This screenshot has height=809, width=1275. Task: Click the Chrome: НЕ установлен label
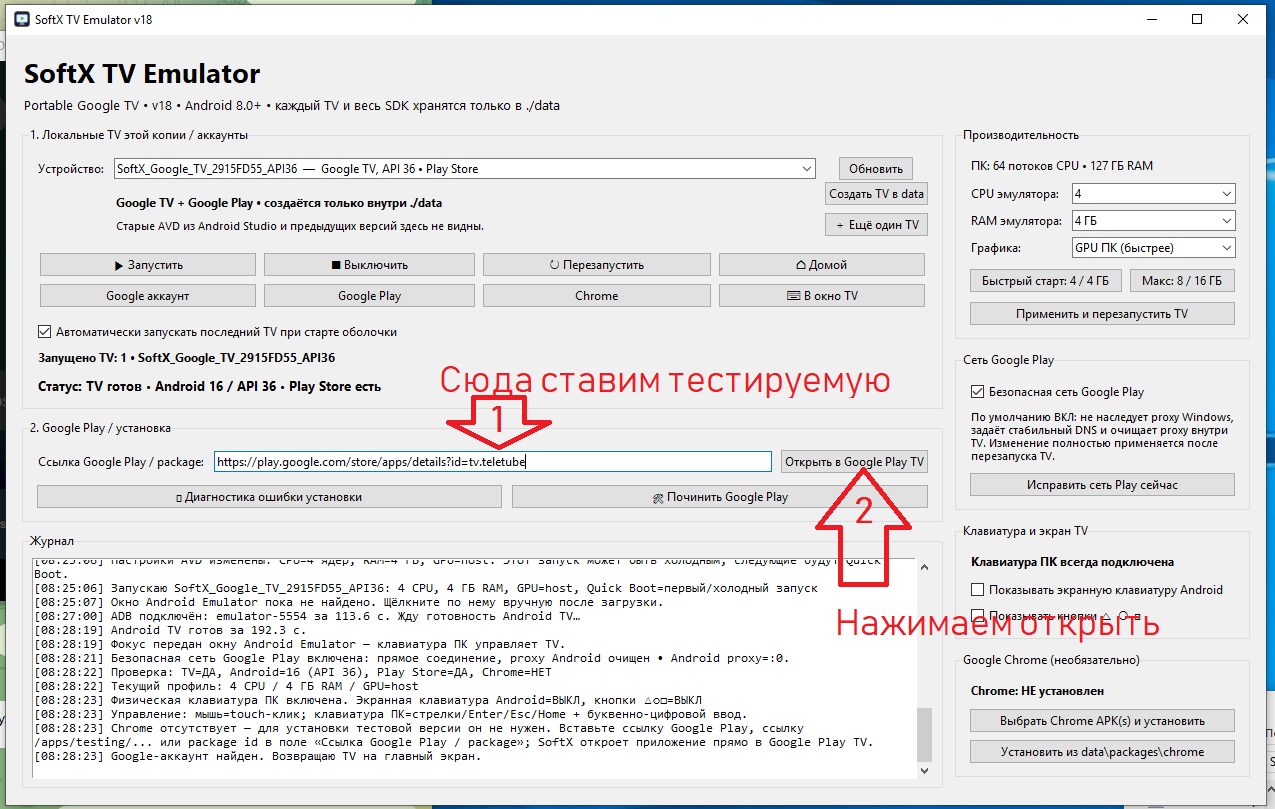(x=1040, y=691)
